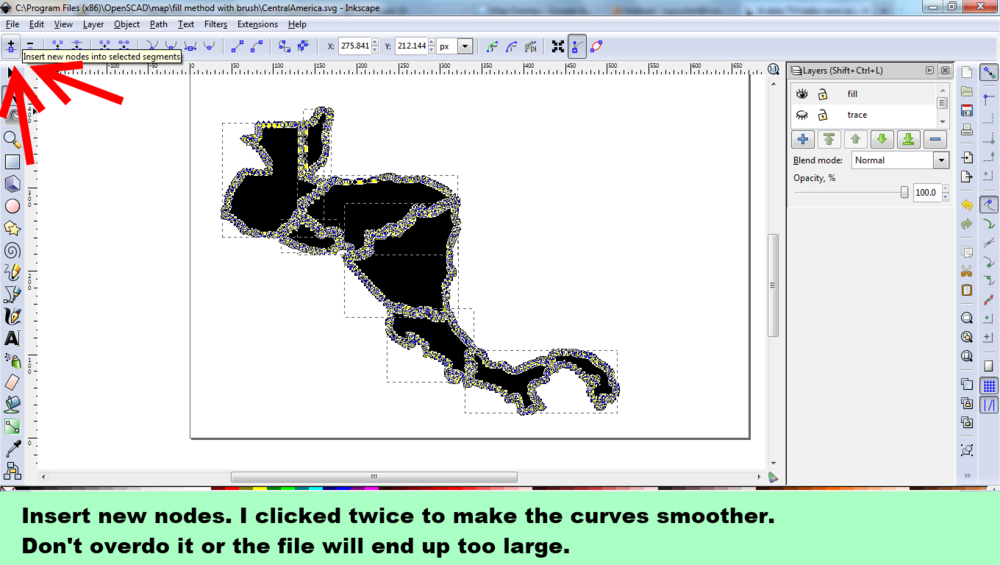Pick the Spiral drawing tool
The width and height of the screenshot is (1000, 565).
pyautogui.click(x=12, y=250)
